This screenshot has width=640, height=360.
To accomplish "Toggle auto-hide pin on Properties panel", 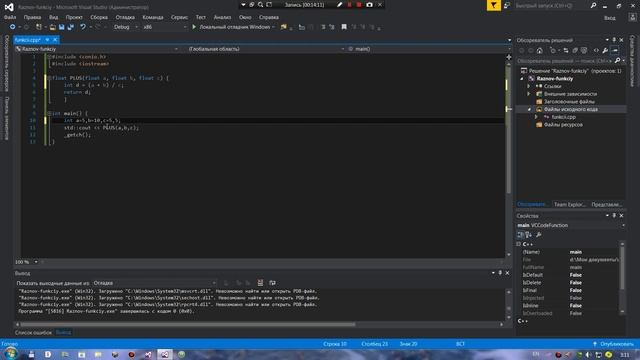I will point(614,216).
